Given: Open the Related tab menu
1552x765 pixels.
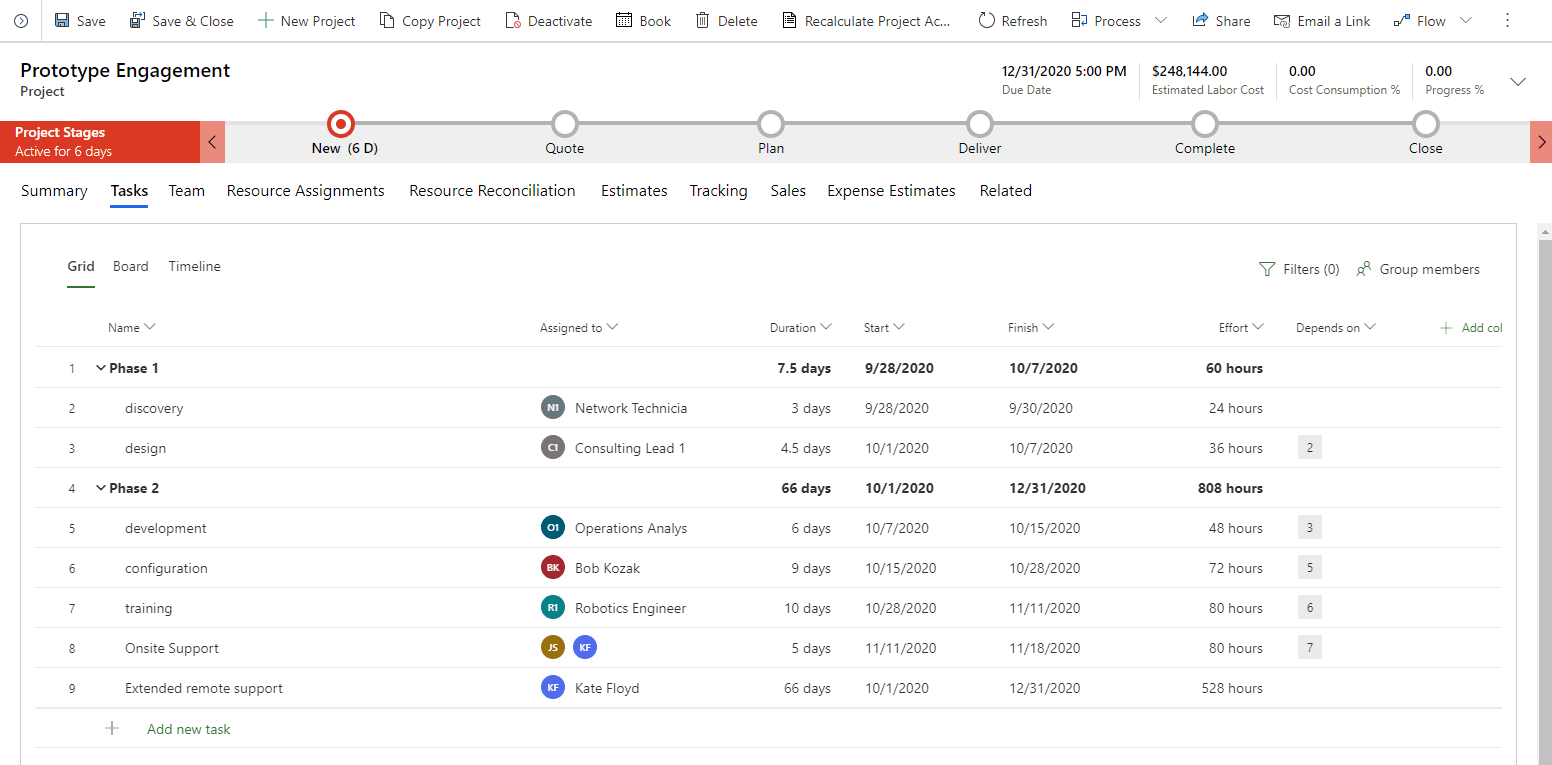Looking at the screenshot, I should [x=1005, y=191].
